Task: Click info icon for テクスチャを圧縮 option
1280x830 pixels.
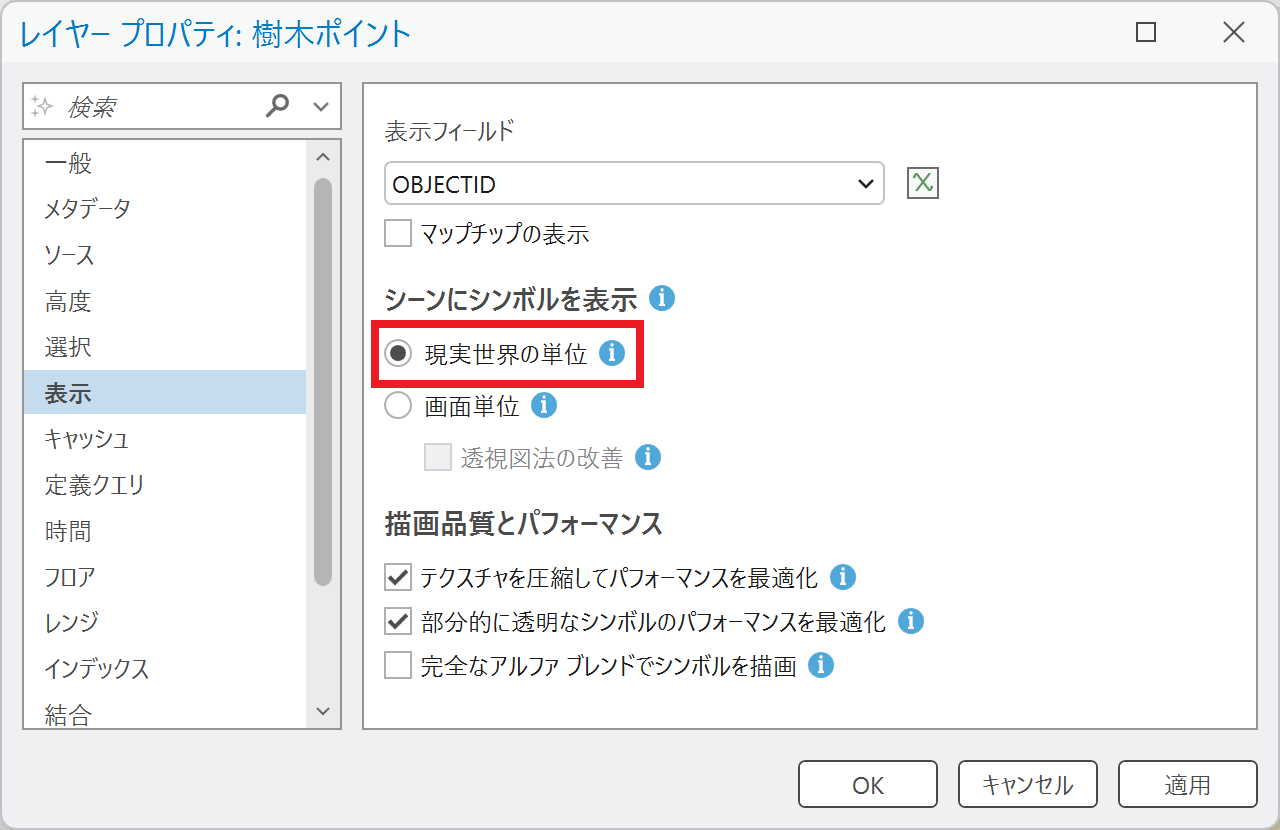Action: click(x=843, y=577)
